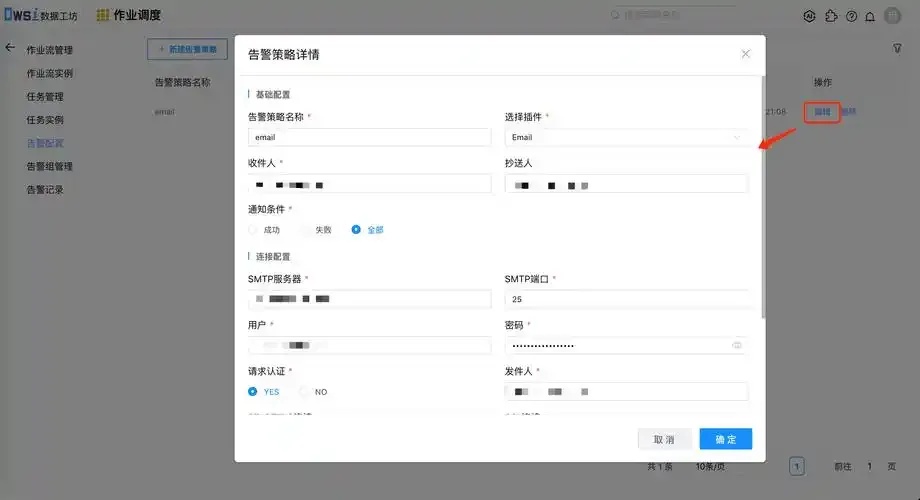Select 全部 notification condition
Image resolution: width=920 pixels, height=500 pixels.
pyautogui.click(x=356, y=229)
